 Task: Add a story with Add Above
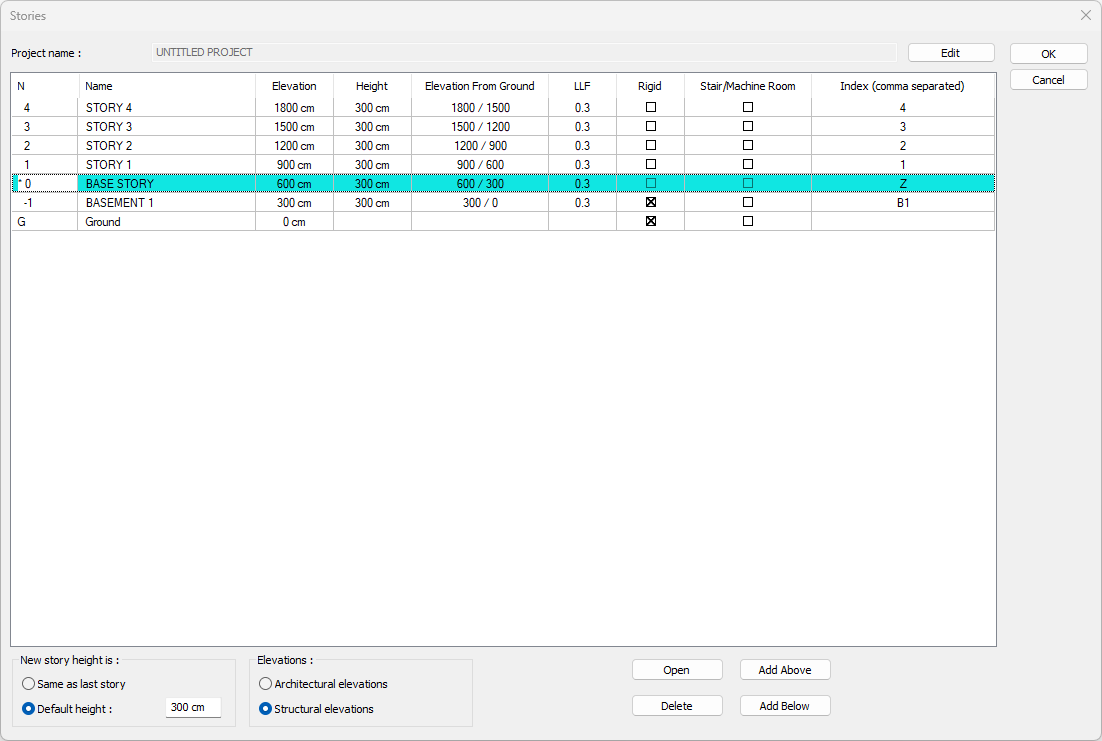[784, 670]
